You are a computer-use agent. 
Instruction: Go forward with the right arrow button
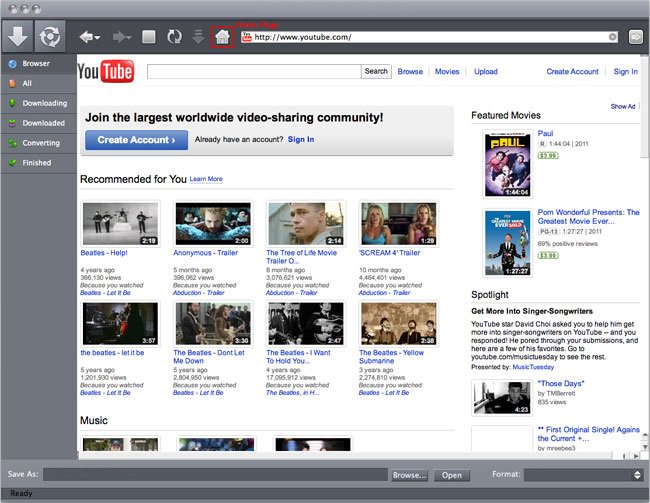pos(122,37)
